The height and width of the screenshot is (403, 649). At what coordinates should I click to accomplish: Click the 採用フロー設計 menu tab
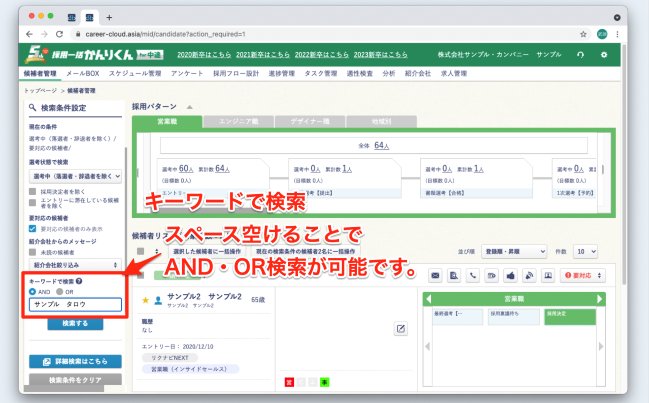(x=236, y=74)
